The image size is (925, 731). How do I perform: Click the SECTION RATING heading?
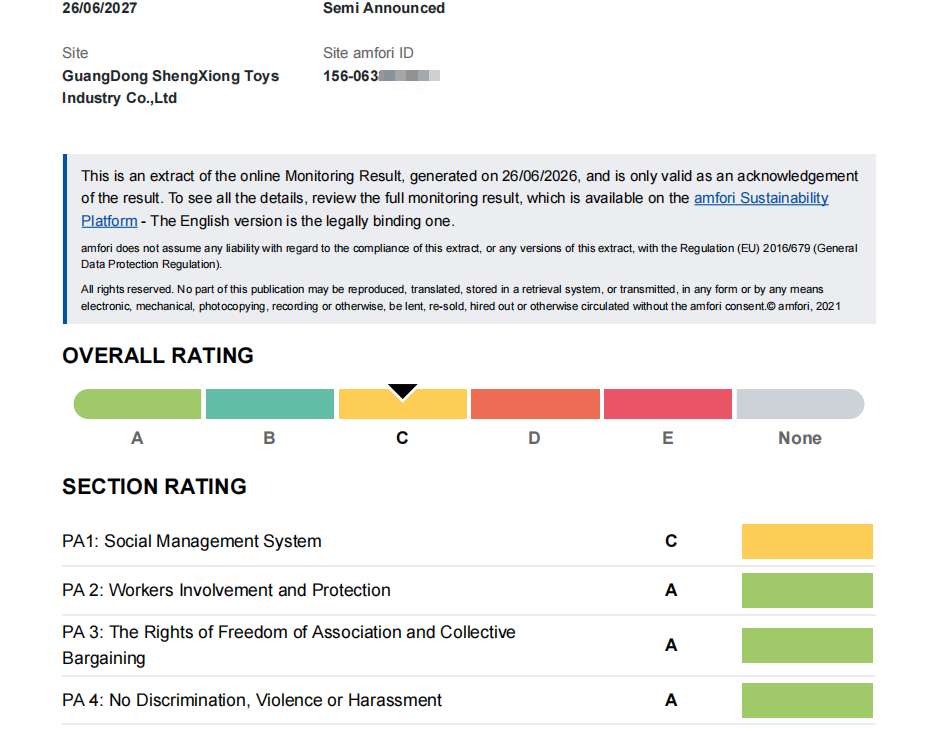point(155,487)
